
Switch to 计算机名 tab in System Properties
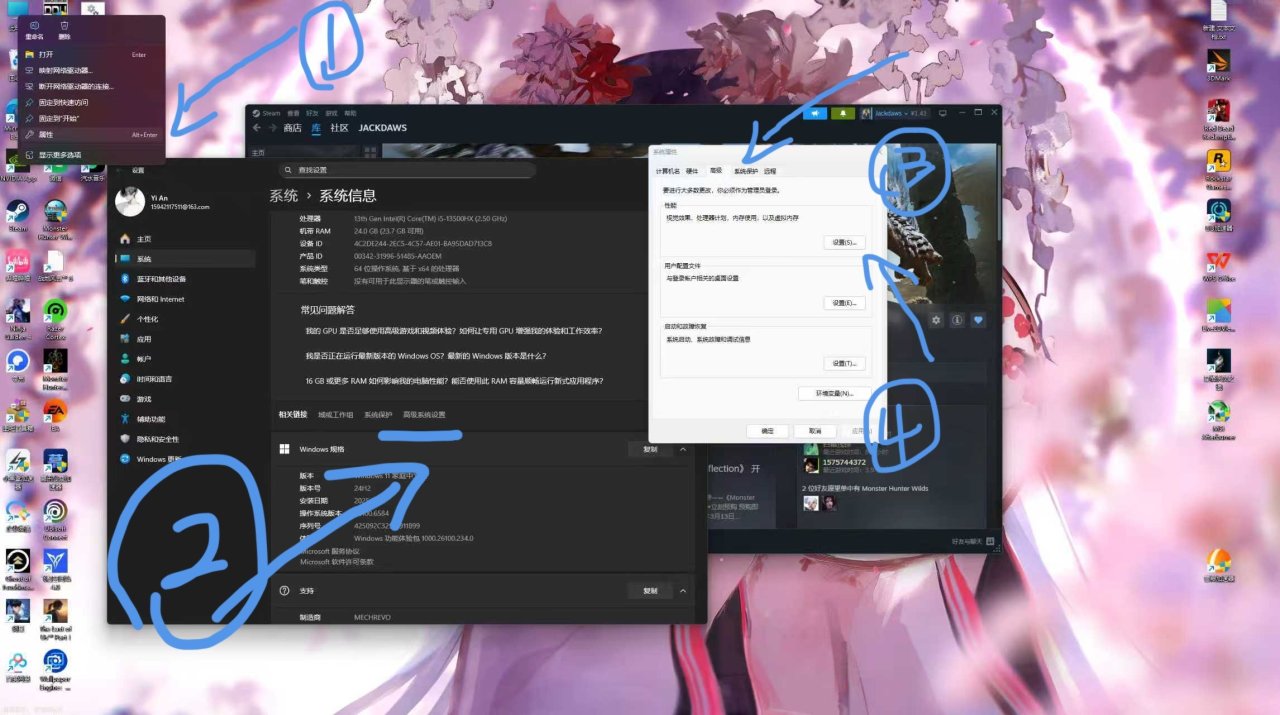pyautogui.click(x=667, y=171)
